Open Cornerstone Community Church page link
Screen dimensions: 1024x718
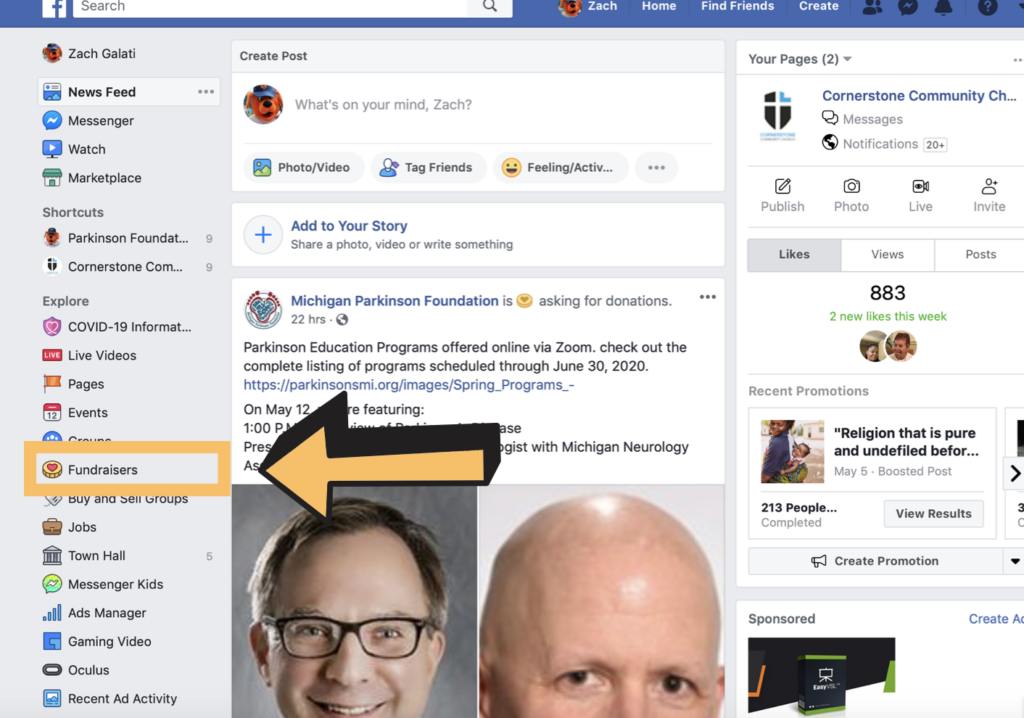tap(919, 95)
